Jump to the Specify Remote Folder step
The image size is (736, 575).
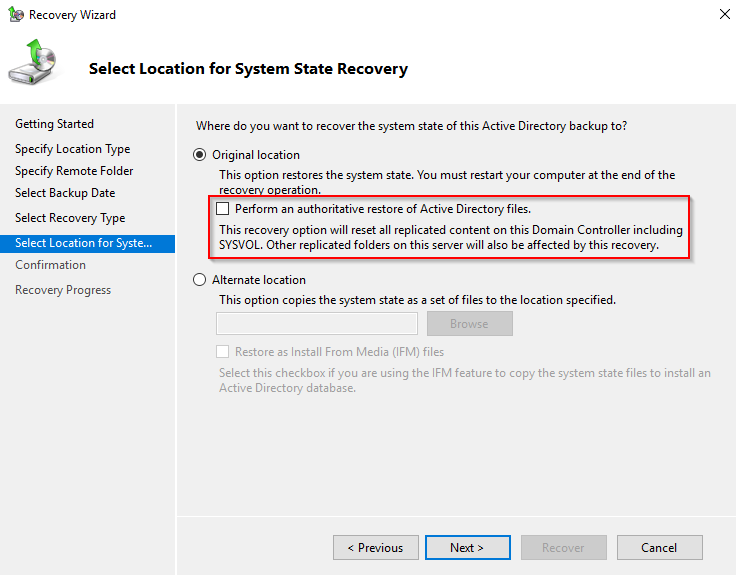(74, 171)
